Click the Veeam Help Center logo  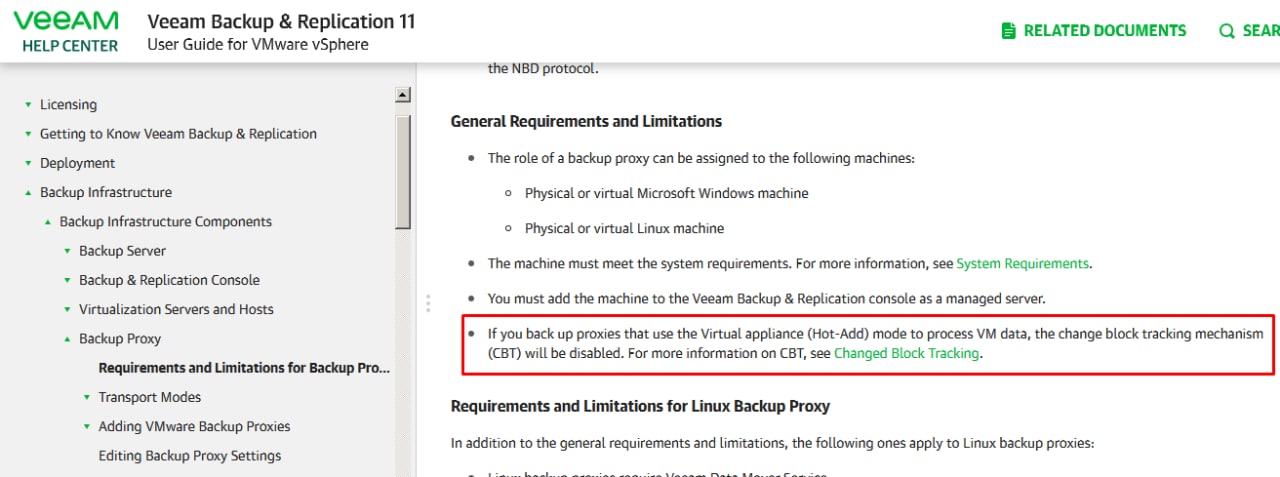(x=66, y=31)
